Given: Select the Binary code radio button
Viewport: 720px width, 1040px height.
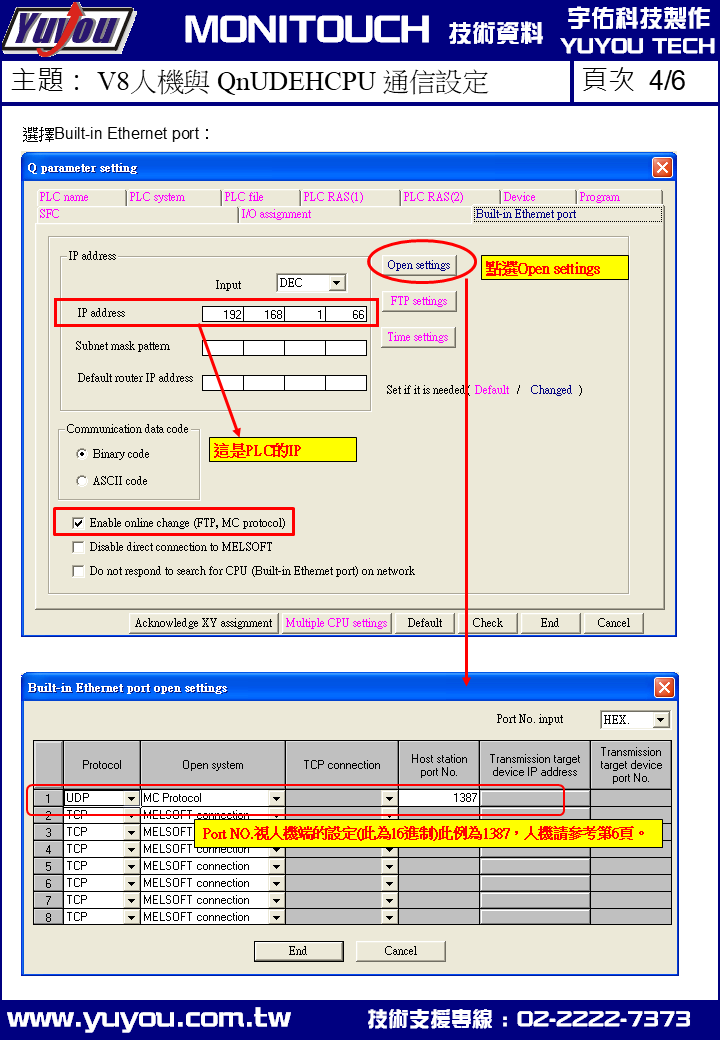Looking at the screenshot, I should click(x=82, y=454).
